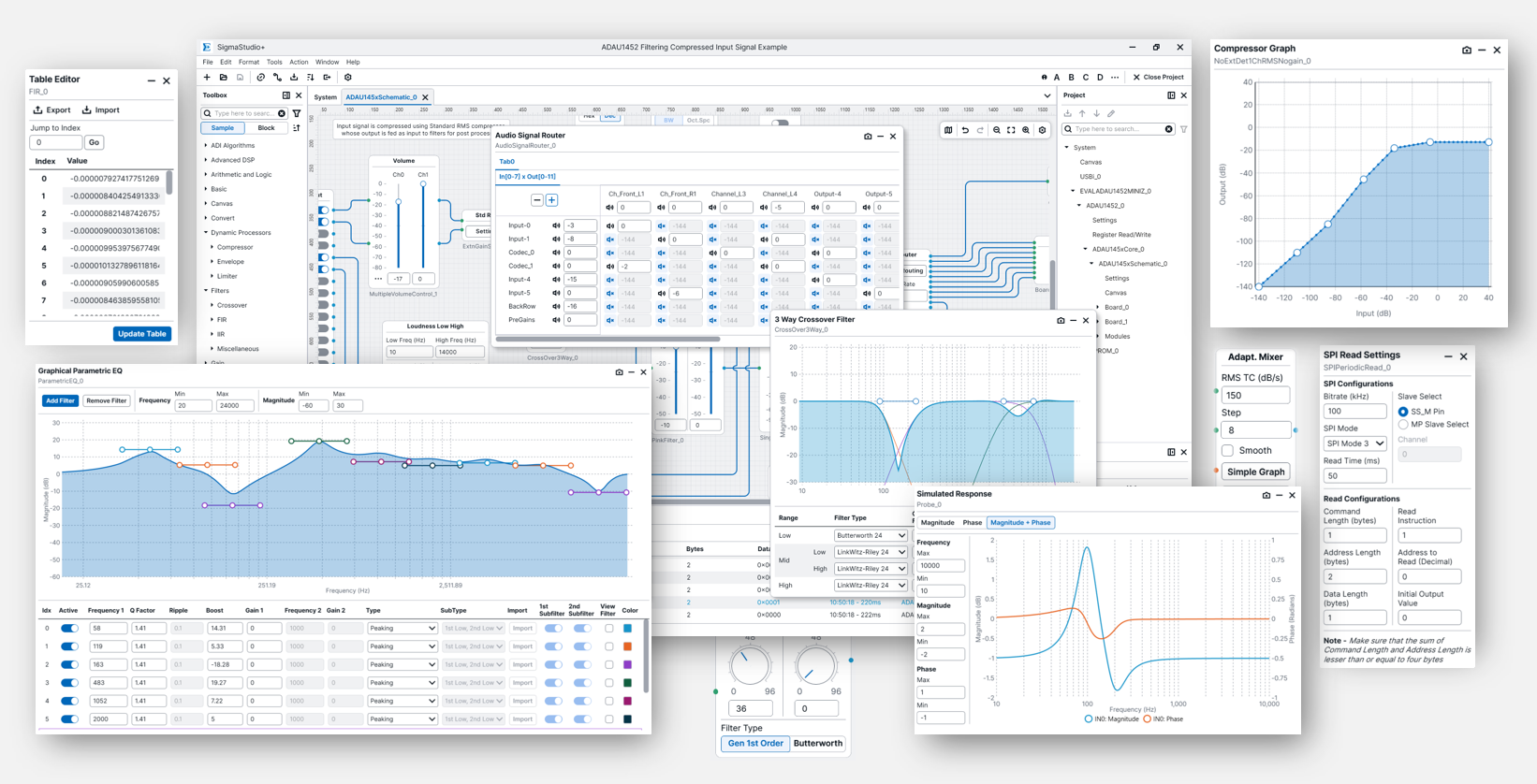Expand Board_0 in Project tree

(x=1098, y=307)
